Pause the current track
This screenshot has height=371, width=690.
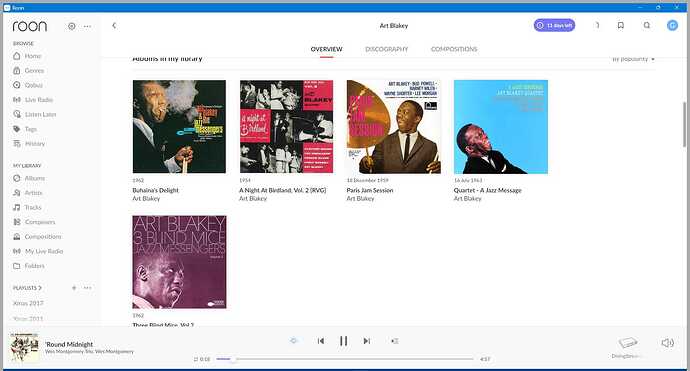(344, 341)
